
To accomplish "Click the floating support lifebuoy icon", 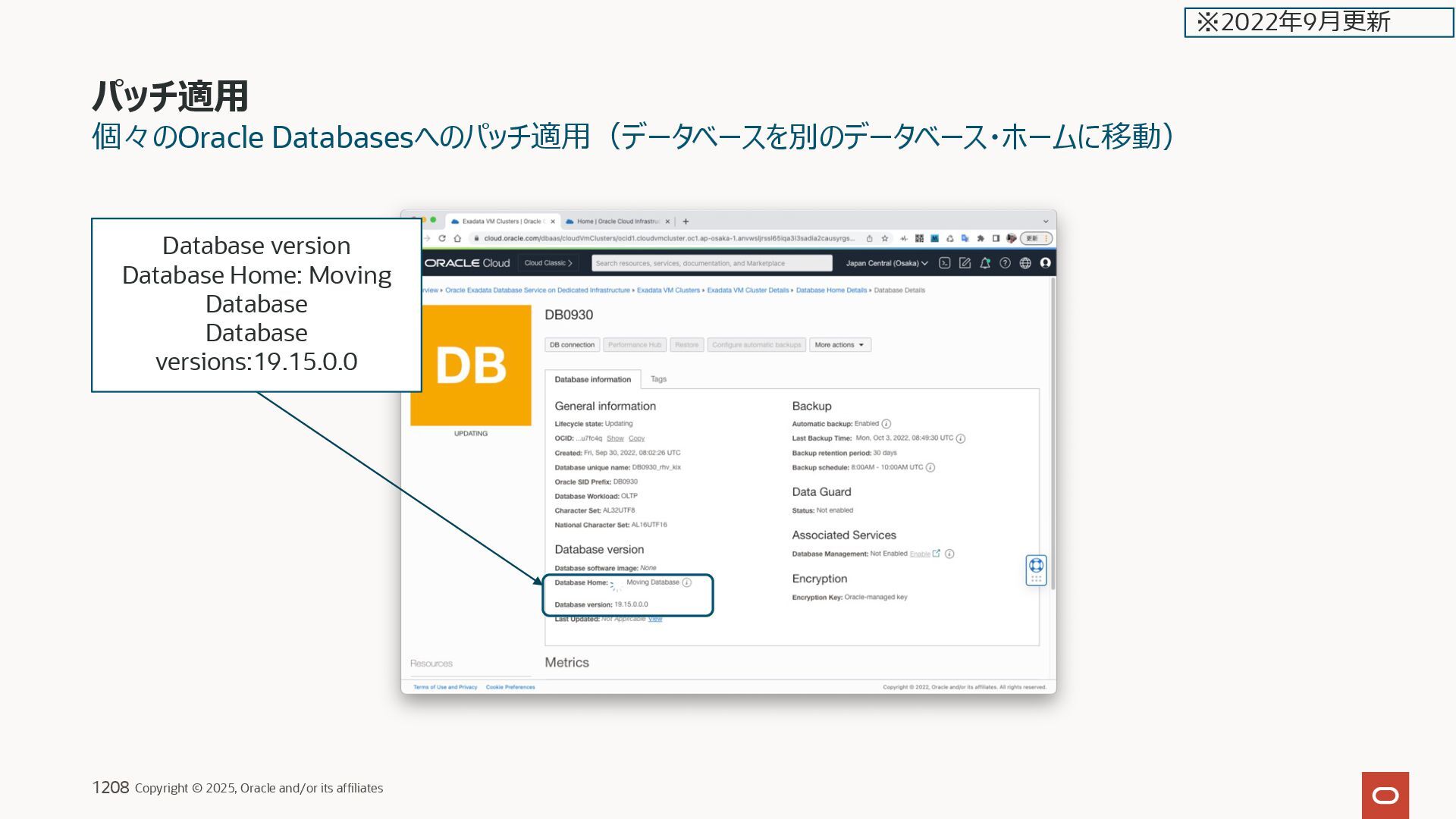I will click(x=1036, y=566).
